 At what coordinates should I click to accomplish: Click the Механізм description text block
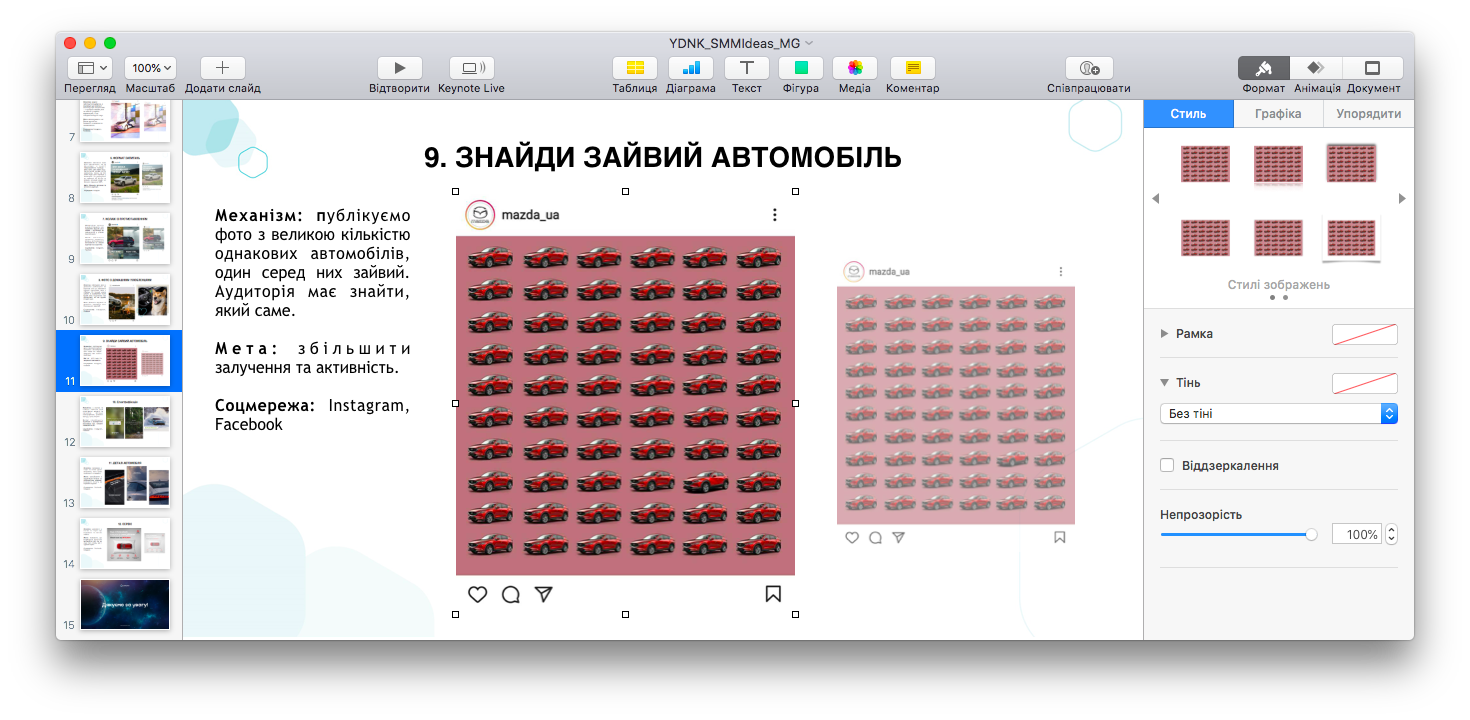[312, 263]
